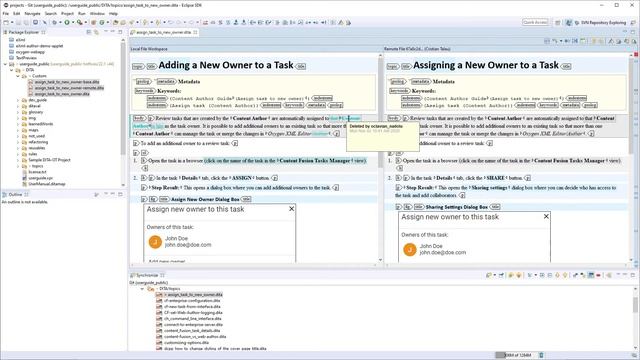Select the license.txt file

(38, 172)
